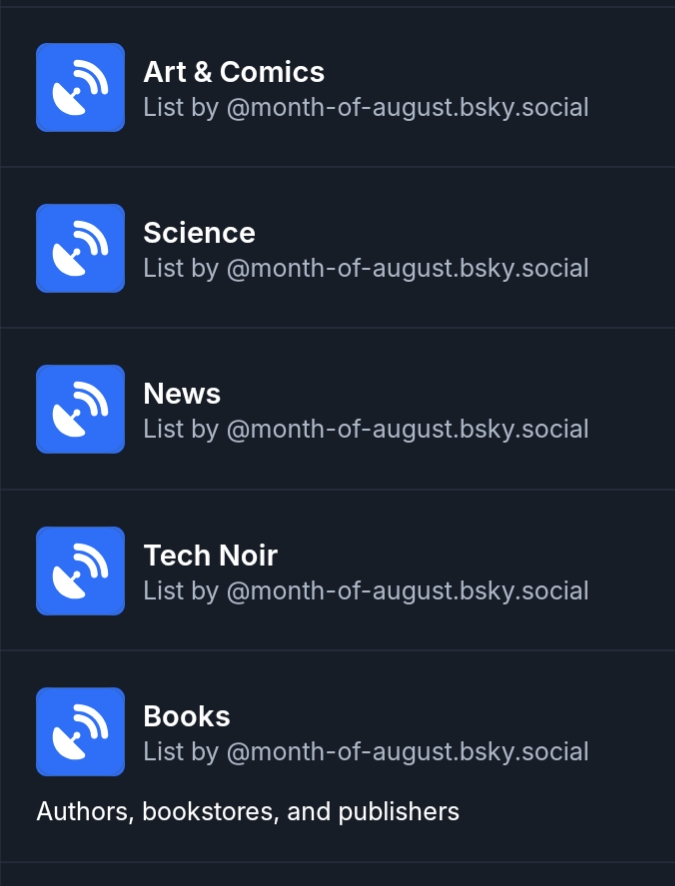Click the author handle under Art & Comics
Image resolution: width=675 pixels, height=886 pixels.
pyautogui.click(x=407, y=107)
